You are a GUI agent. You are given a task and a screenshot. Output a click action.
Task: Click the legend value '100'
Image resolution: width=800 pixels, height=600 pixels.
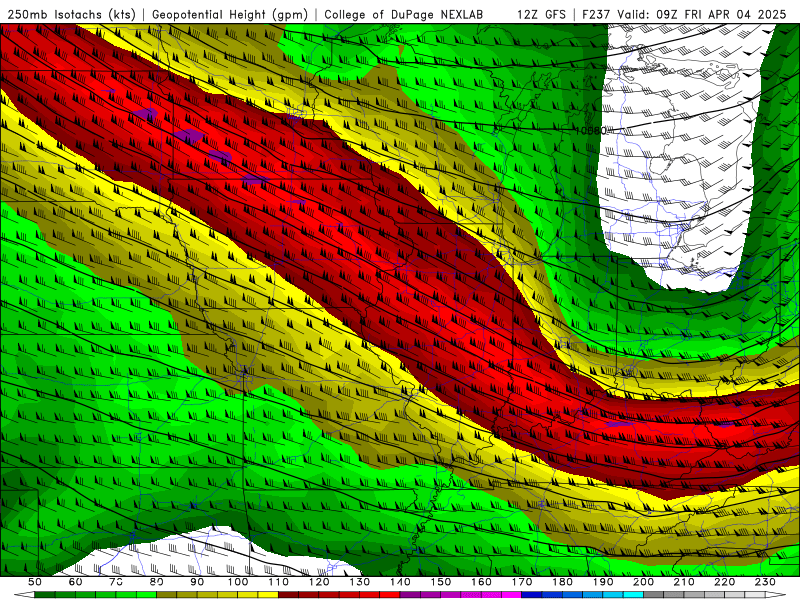[x=238, y=582]
